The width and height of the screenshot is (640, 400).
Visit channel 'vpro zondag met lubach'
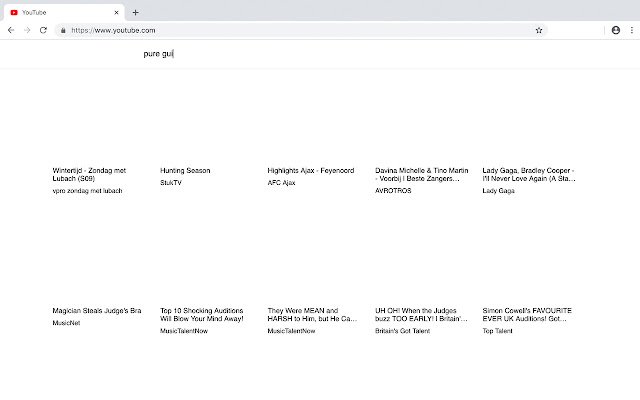pyautogui.click(x=87, y=191)
